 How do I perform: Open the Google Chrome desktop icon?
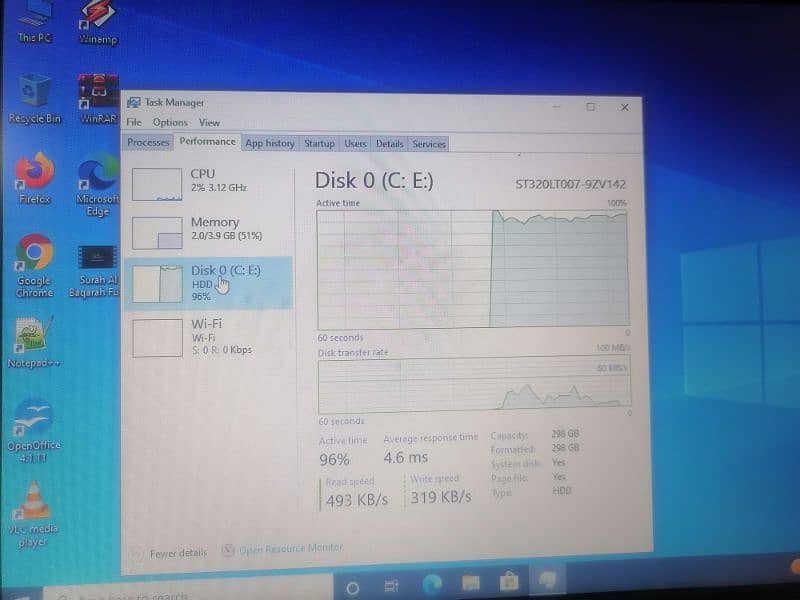pos(34,255)
